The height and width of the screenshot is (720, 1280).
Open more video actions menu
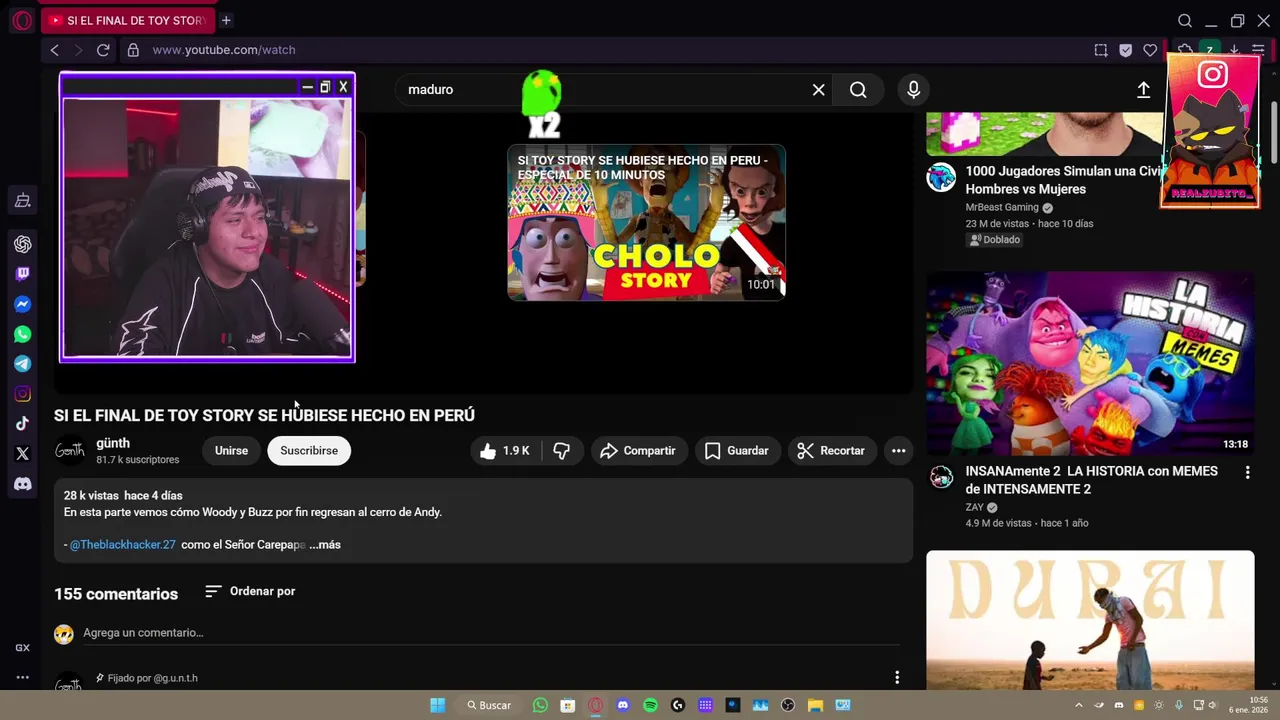pyautogui.click(x=898, y=451)
